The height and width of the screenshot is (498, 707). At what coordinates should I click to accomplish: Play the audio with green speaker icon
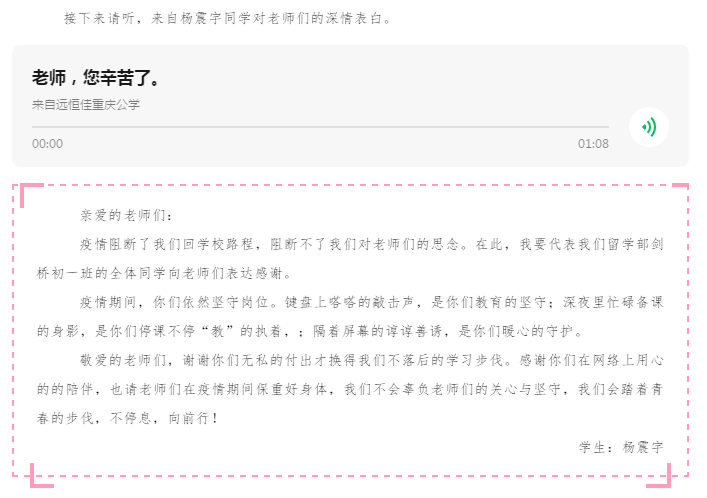click(648, 127)
